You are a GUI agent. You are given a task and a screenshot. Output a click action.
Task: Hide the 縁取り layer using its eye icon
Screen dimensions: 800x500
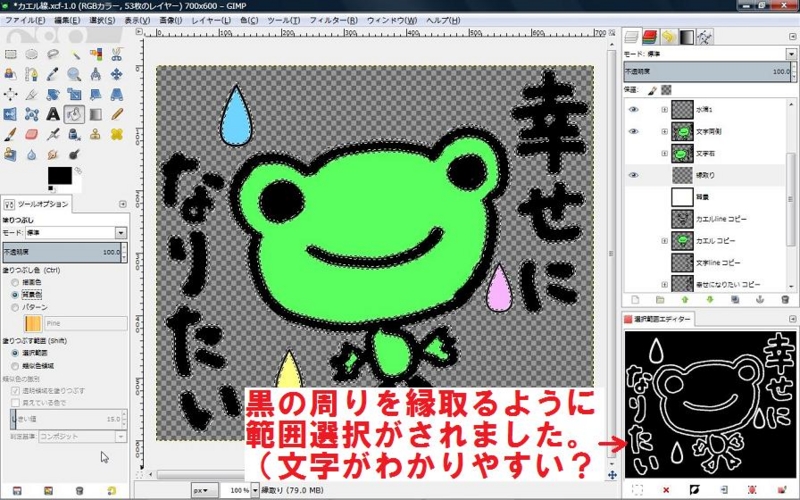(634, 175)
